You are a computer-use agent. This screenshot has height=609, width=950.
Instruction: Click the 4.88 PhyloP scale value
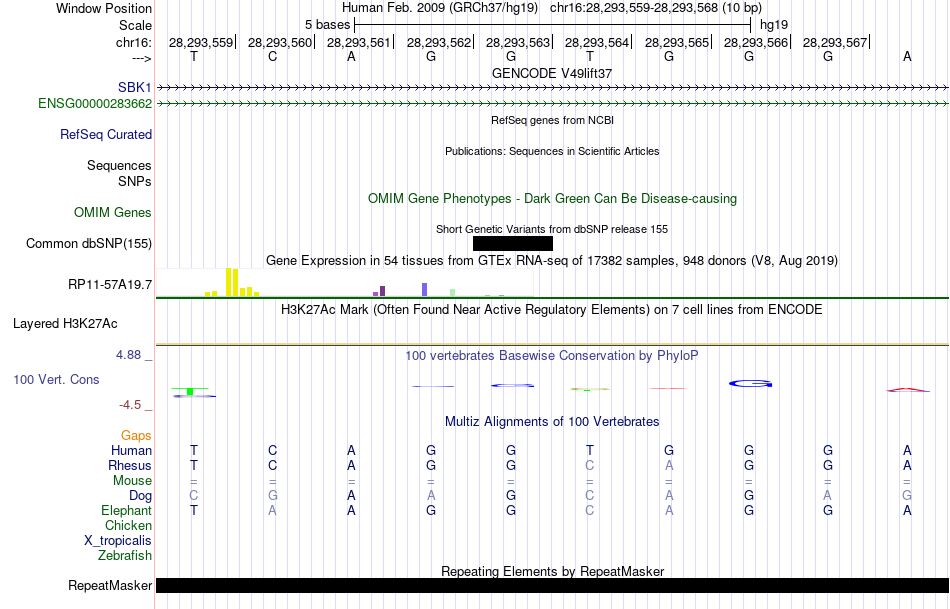point(128,355)
